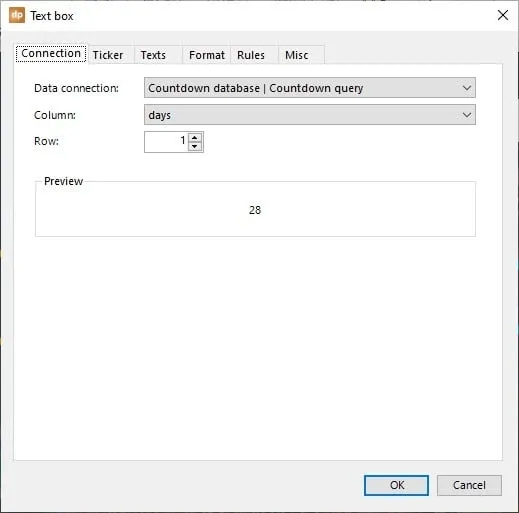Switch to the Ticker tab
This screenshot has width=519, height=513.
click(108, 55)
